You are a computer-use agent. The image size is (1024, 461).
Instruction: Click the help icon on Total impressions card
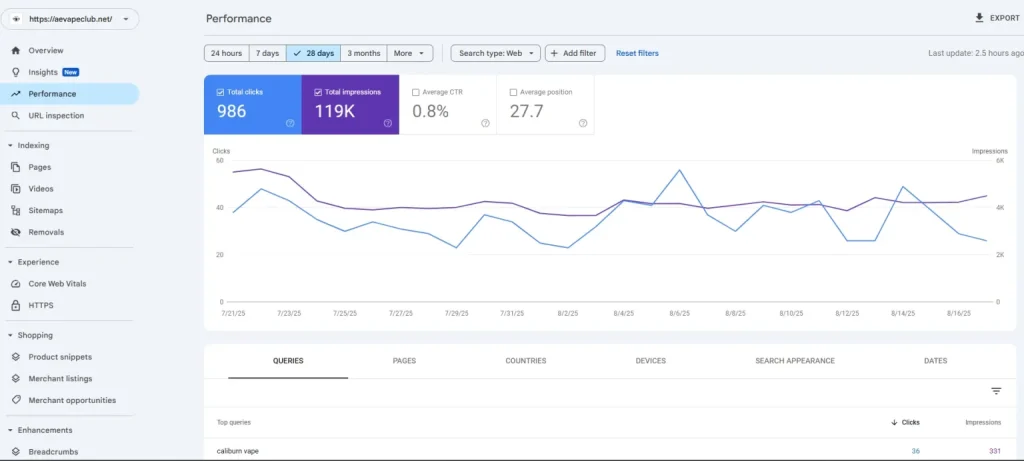(387, 123)
